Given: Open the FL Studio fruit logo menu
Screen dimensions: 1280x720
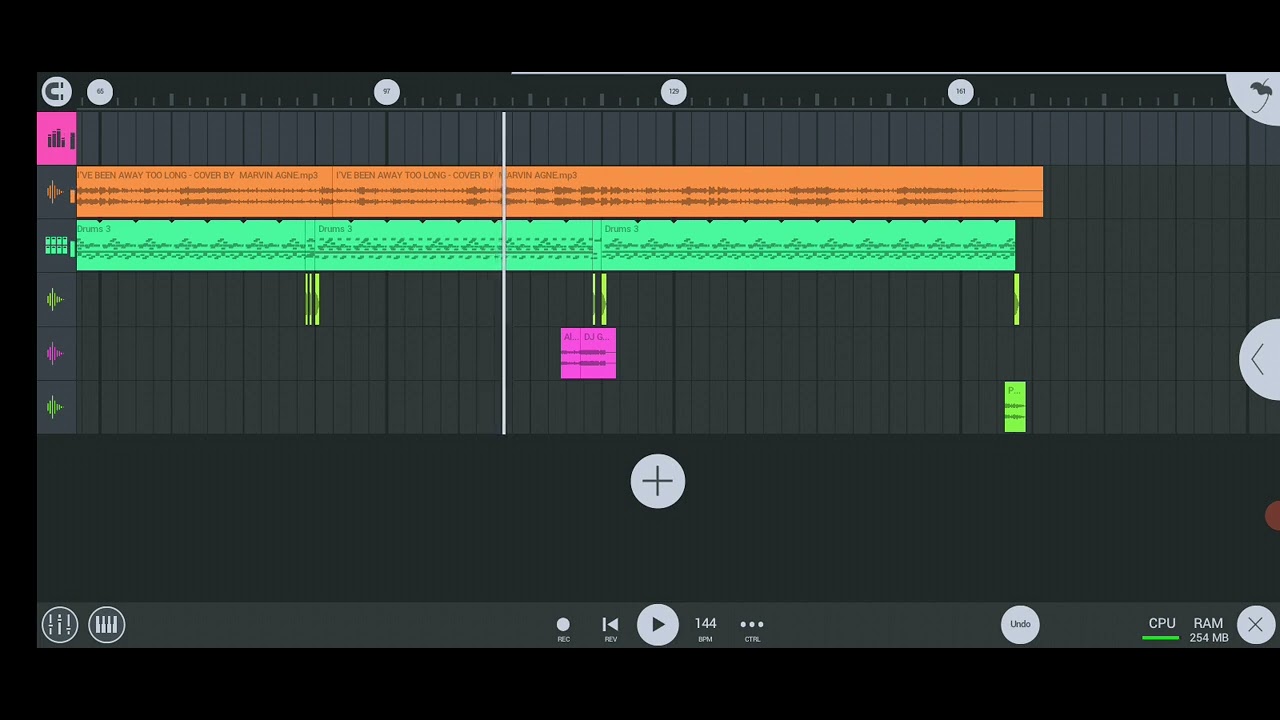Looking at the screenshot, I should click(1258, 95).
